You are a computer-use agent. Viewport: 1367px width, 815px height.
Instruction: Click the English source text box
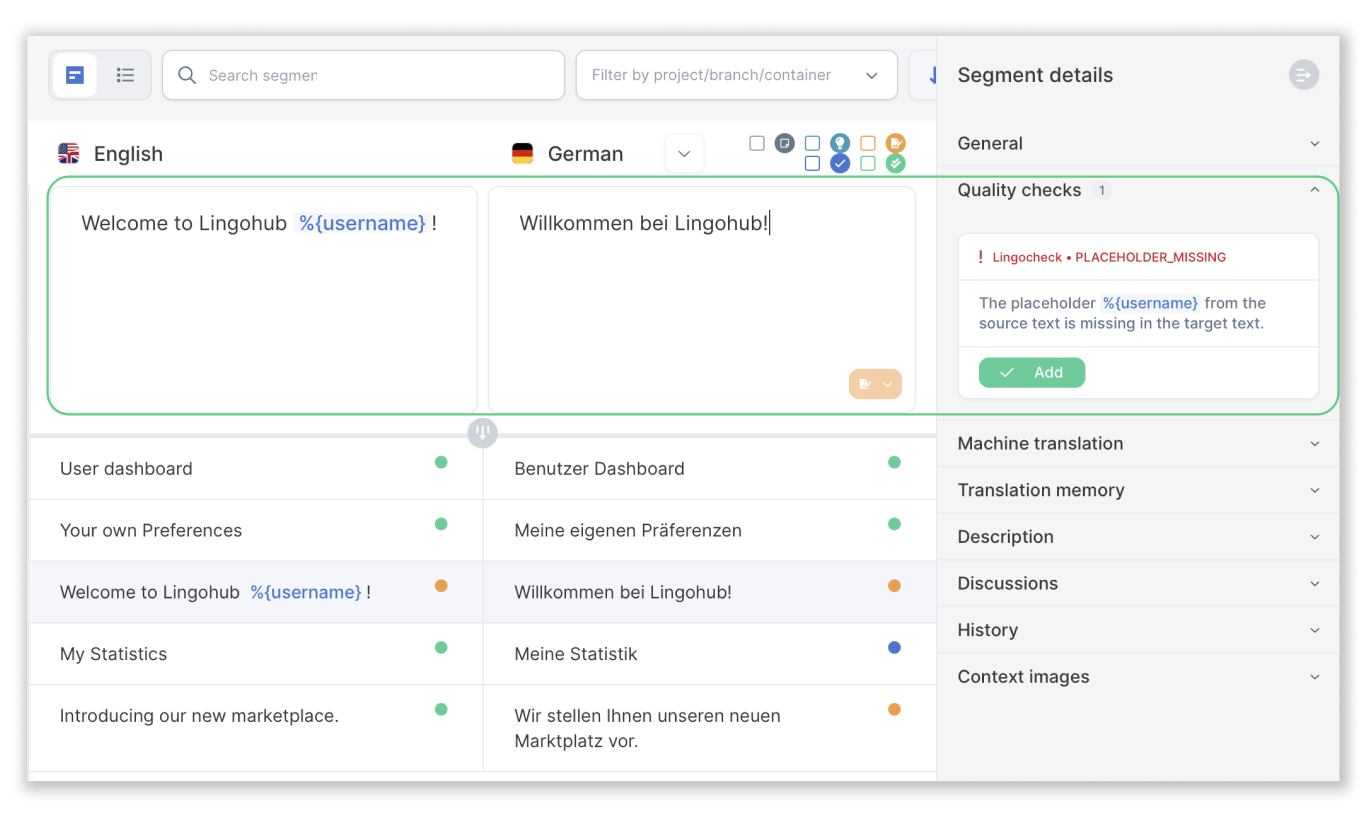[x=263, y=299]
